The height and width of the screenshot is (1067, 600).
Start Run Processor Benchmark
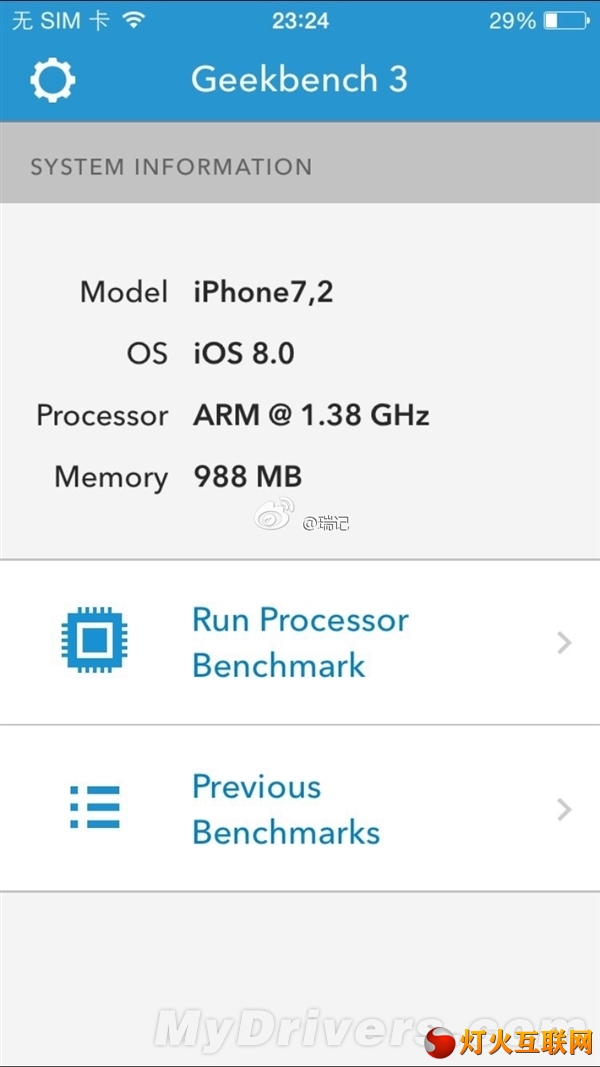[300, 642]
